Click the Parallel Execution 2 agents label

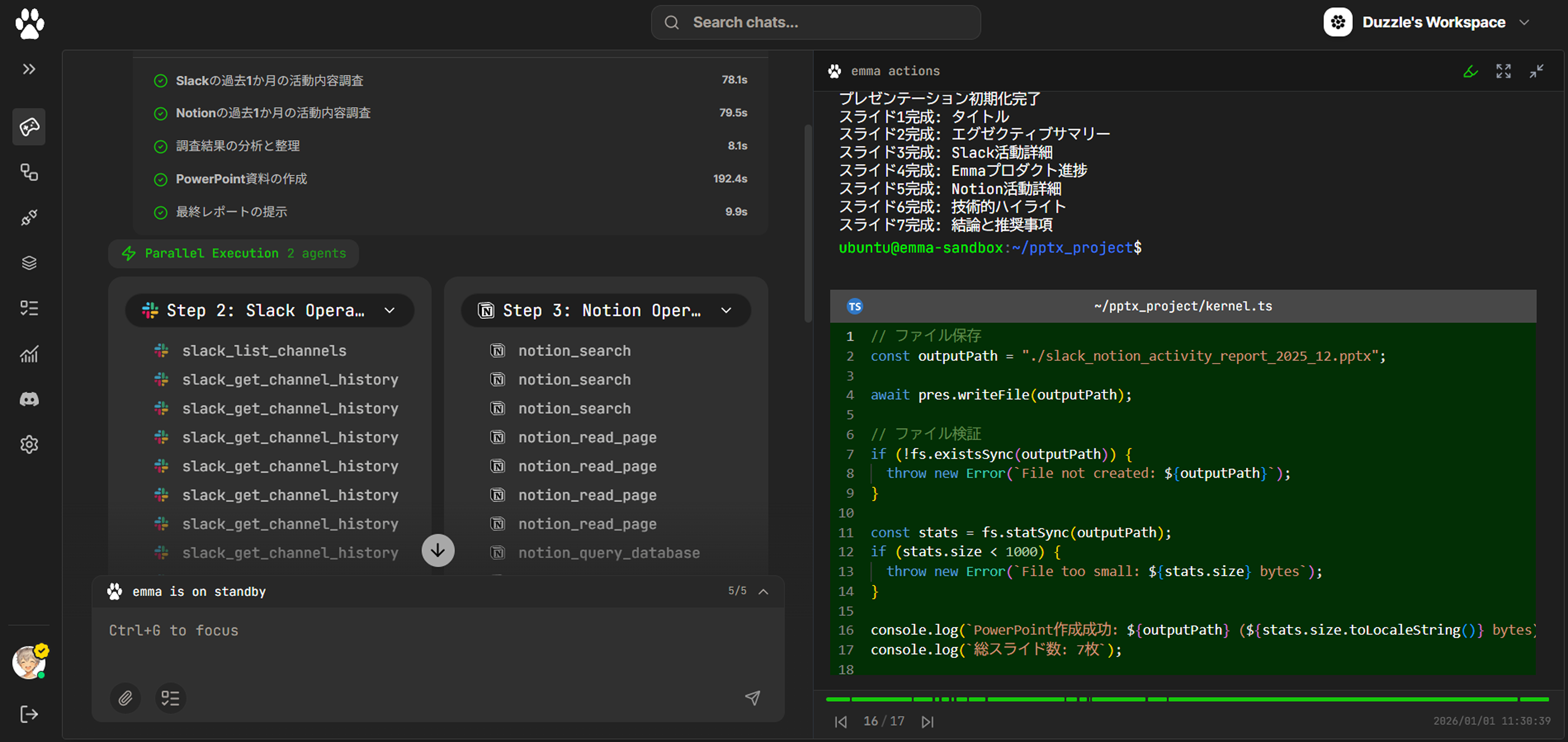[x=234, y=253]
